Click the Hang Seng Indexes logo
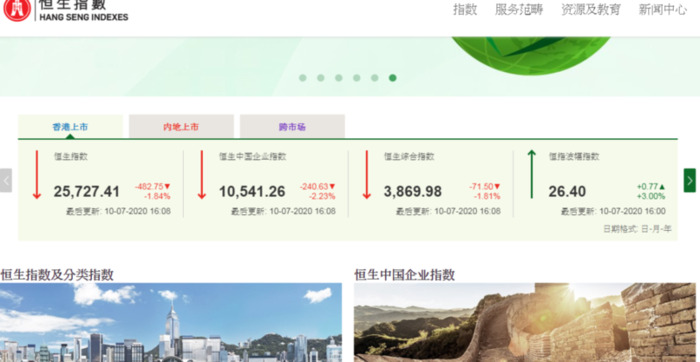This screenshot has height=362, width=700. pyautogui.click(x=66, y=10)
